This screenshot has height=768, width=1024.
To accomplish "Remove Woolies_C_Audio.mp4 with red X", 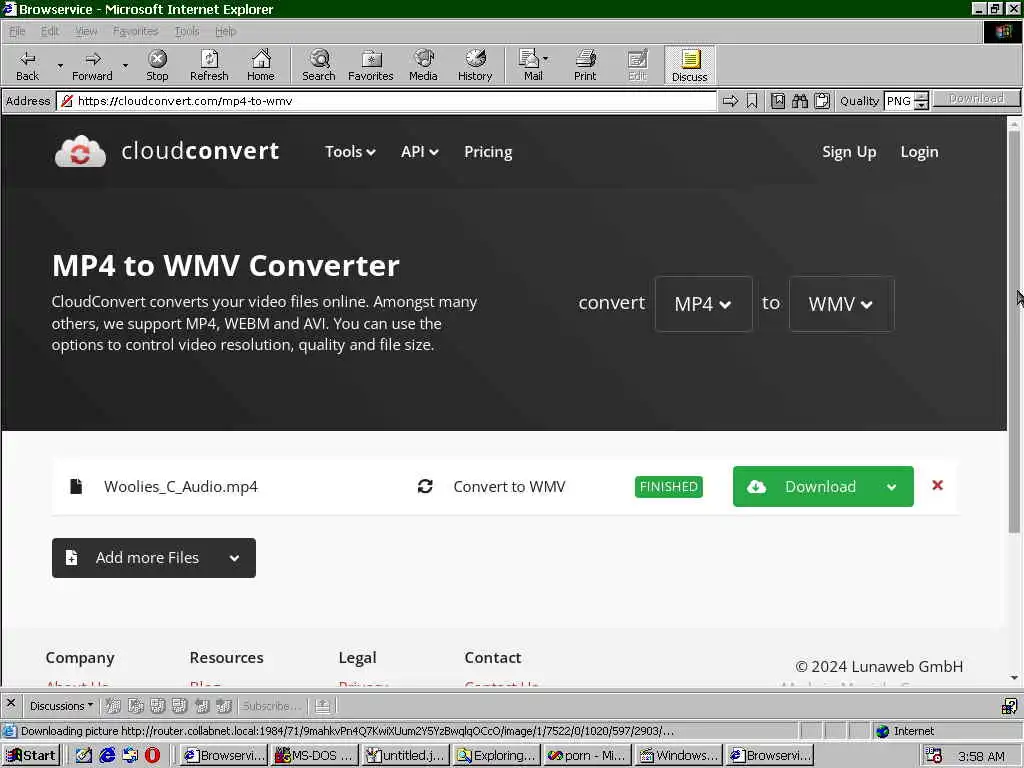I will (937, 485).
